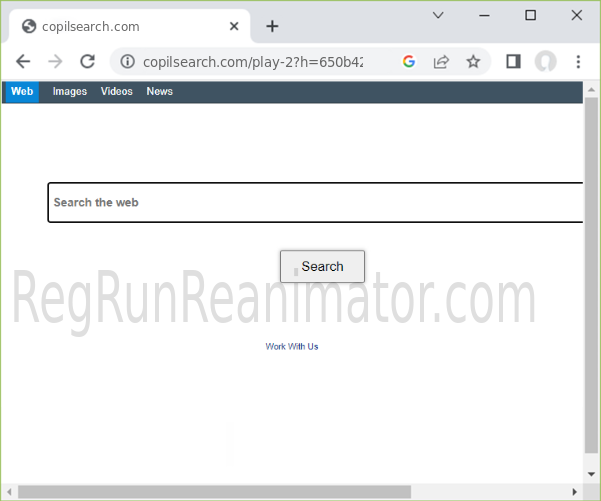
Task: Share this page via share icon
Action: pos(440,61)
